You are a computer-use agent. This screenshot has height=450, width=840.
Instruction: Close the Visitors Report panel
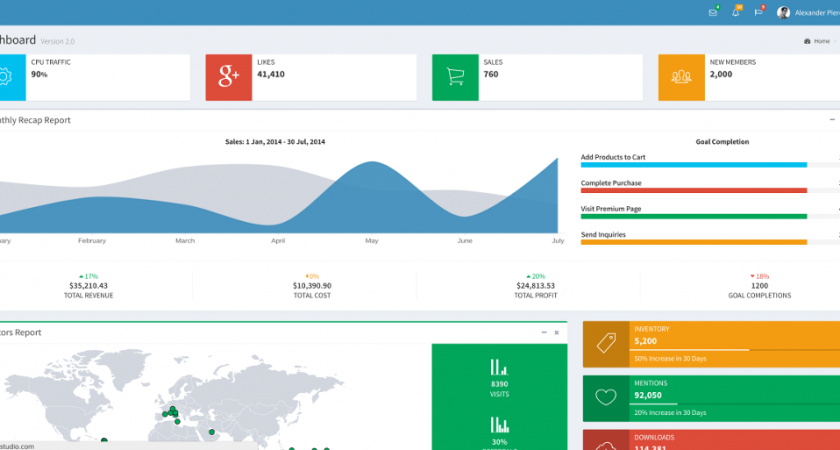tap(557, 333)
